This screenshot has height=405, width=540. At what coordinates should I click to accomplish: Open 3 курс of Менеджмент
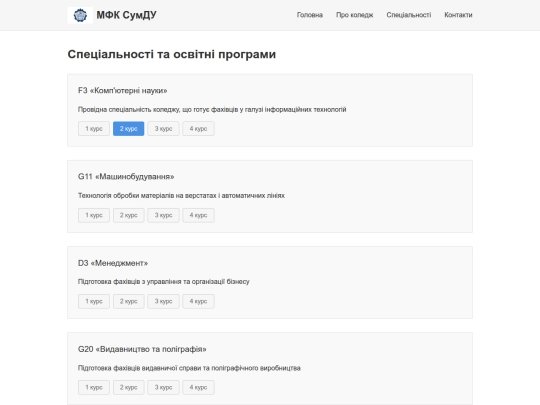(x=163, y=301)
